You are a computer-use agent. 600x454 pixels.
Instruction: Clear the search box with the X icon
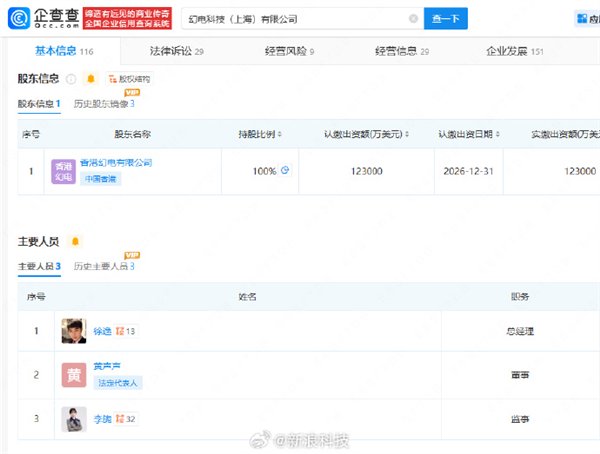(x=413, y=18)
